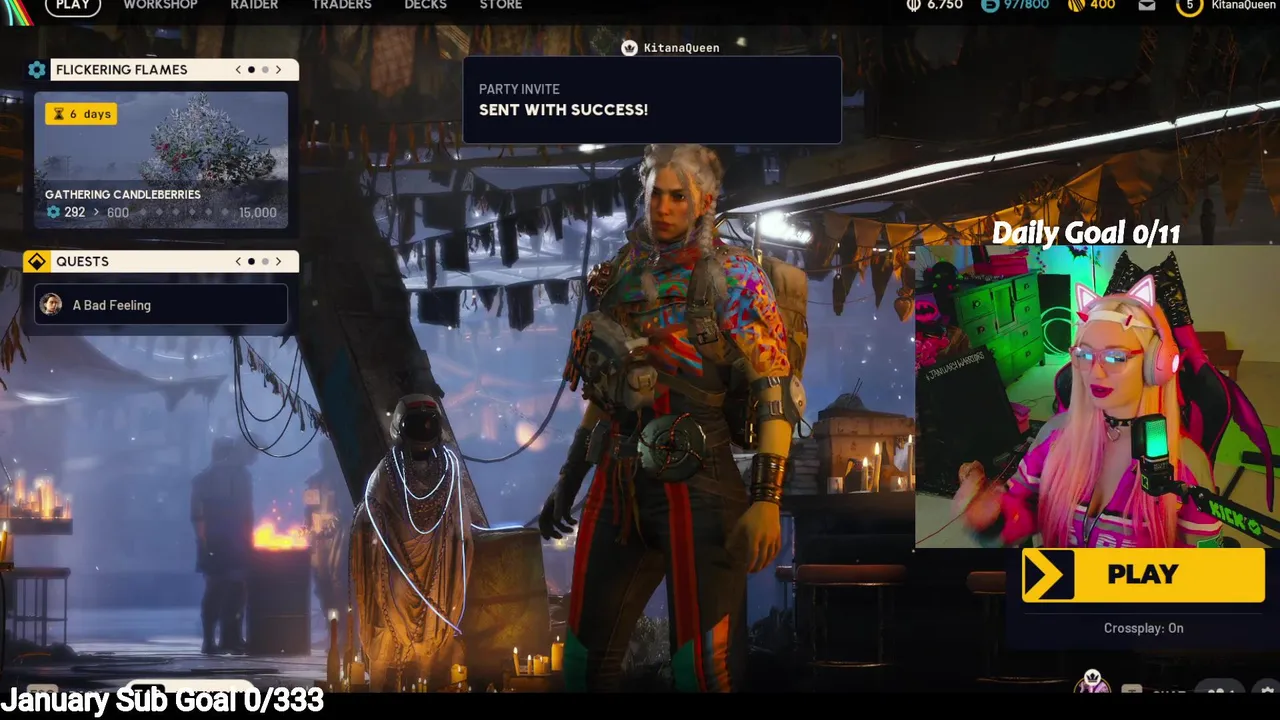Click the Flickering Flames event gear icon
Image resolution: width=1280 pixels, height=720 pixels.
(x=37, y=70)
